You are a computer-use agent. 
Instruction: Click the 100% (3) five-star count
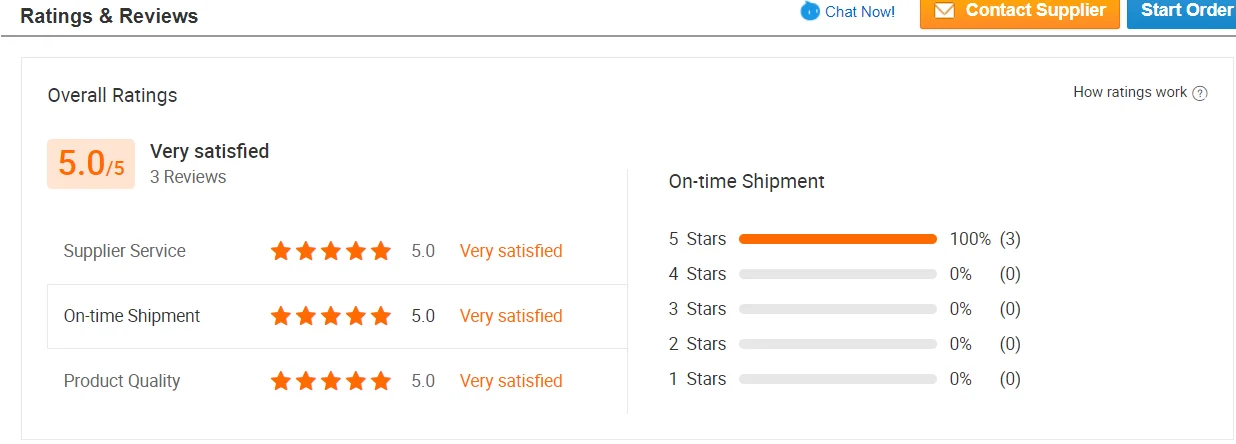point(985,240)
